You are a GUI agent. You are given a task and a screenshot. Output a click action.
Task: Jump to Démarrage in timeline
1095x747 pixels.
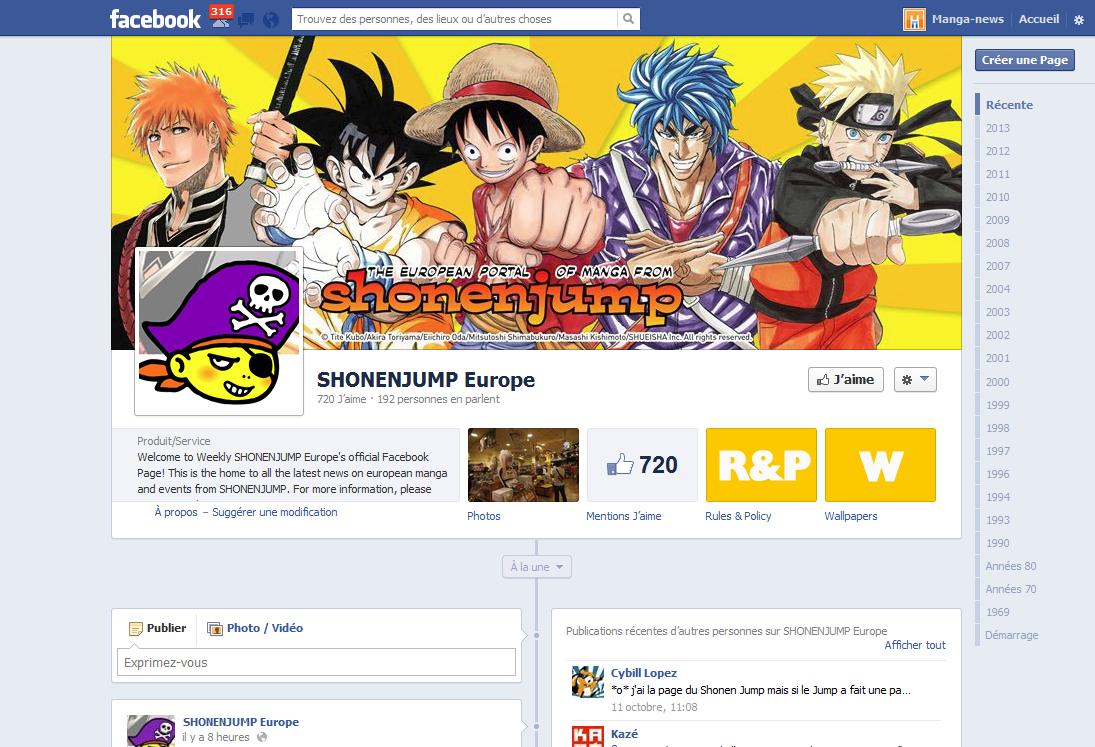[x=1011, y=635]
